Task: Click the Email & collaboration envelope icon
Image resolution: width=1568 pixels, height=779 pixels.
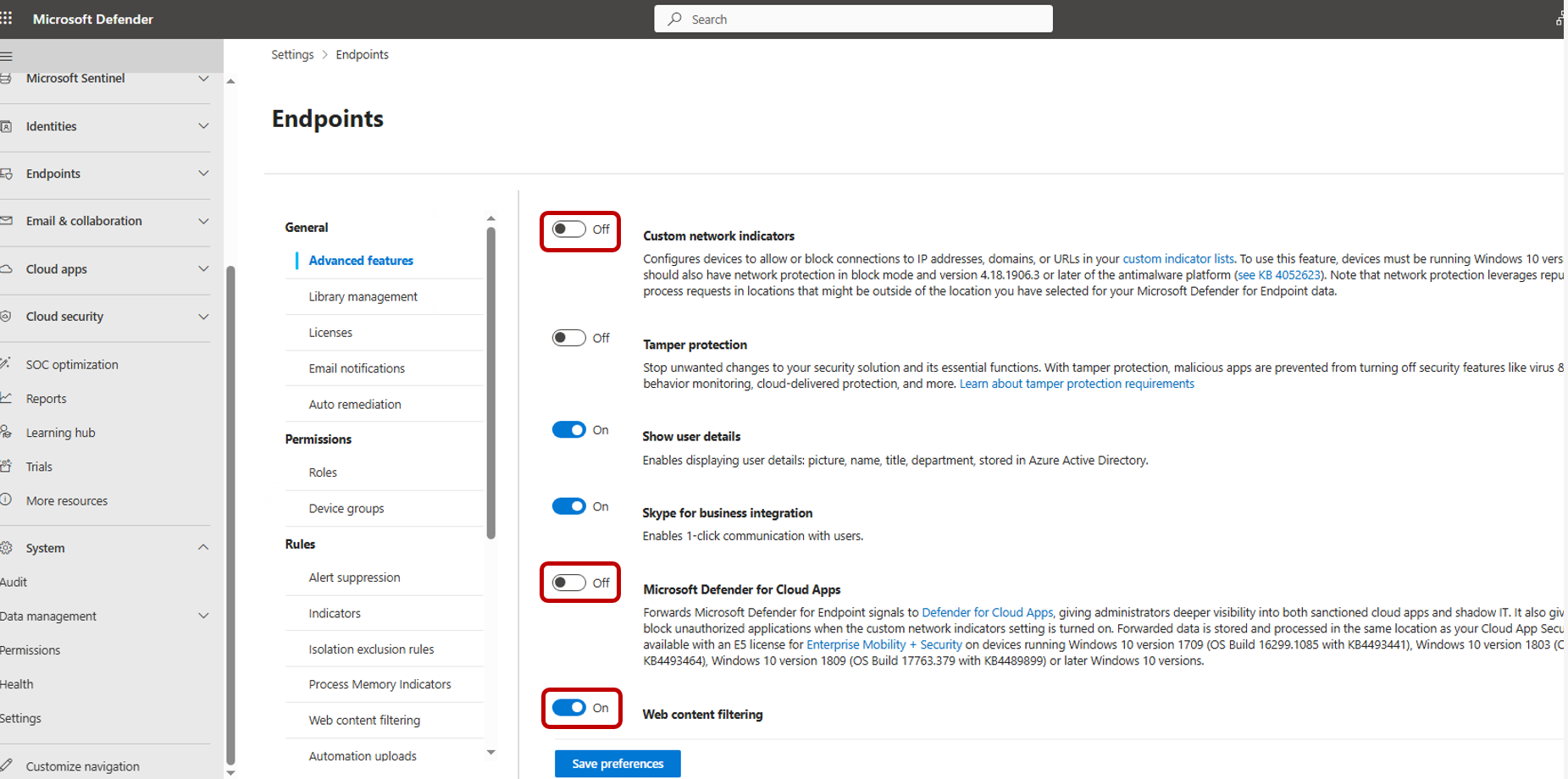Action: point(6,221)
